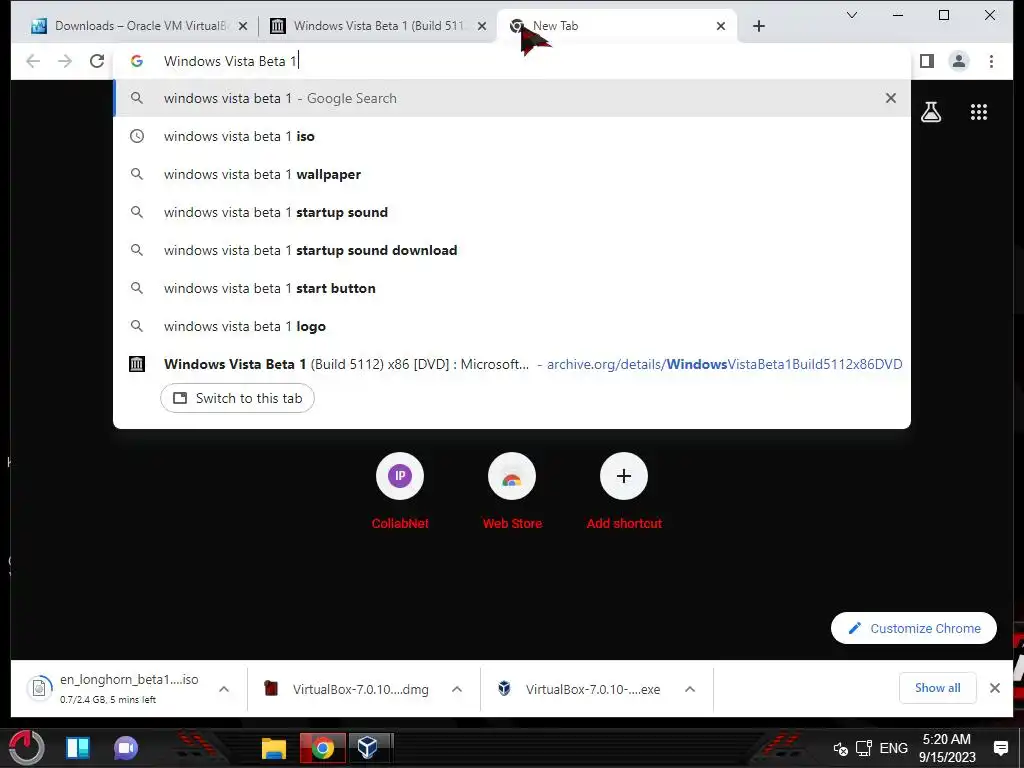Open the Chrome side panel
This screenshot has height=768, width=1024.
coord(926,61)
